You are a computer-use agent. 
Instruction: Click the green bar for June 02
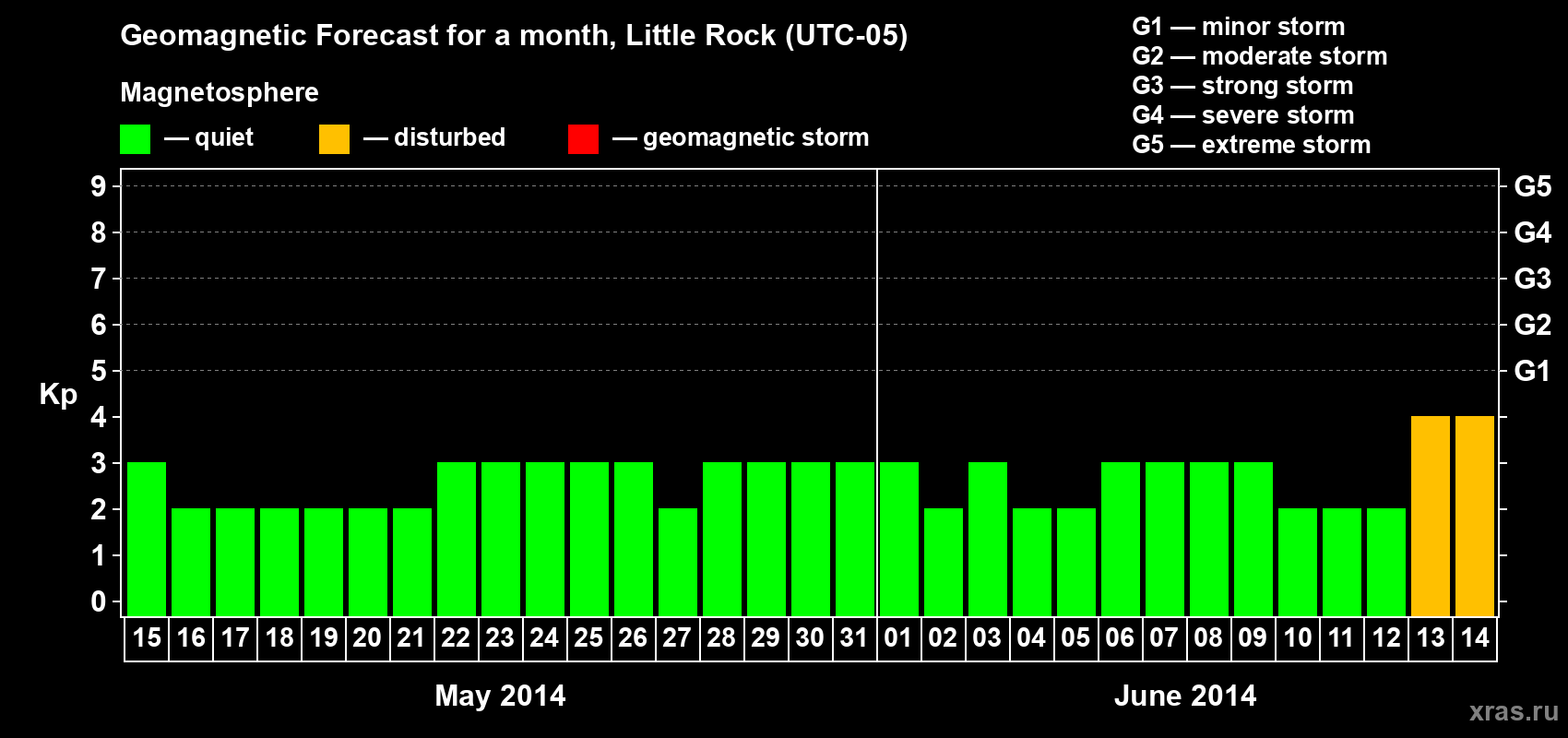click(x=944, y=562)
